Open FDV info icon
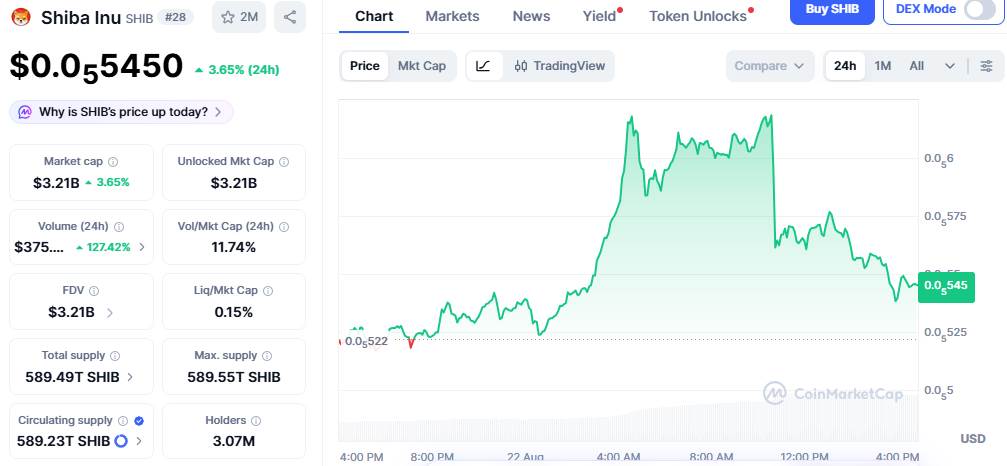Image resolution: width=1007 pixels, height=466 pixels. (94, 291)
